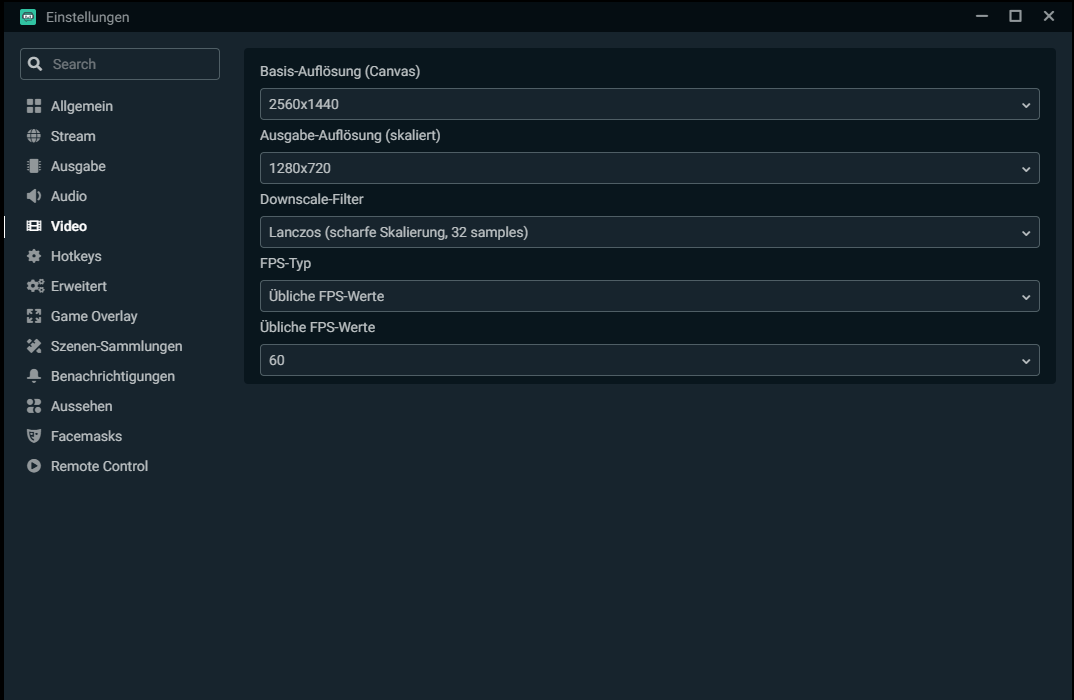
Task: Open the Basis-Auflösung (Canvas) dropdown
Action: click(649, 104)
